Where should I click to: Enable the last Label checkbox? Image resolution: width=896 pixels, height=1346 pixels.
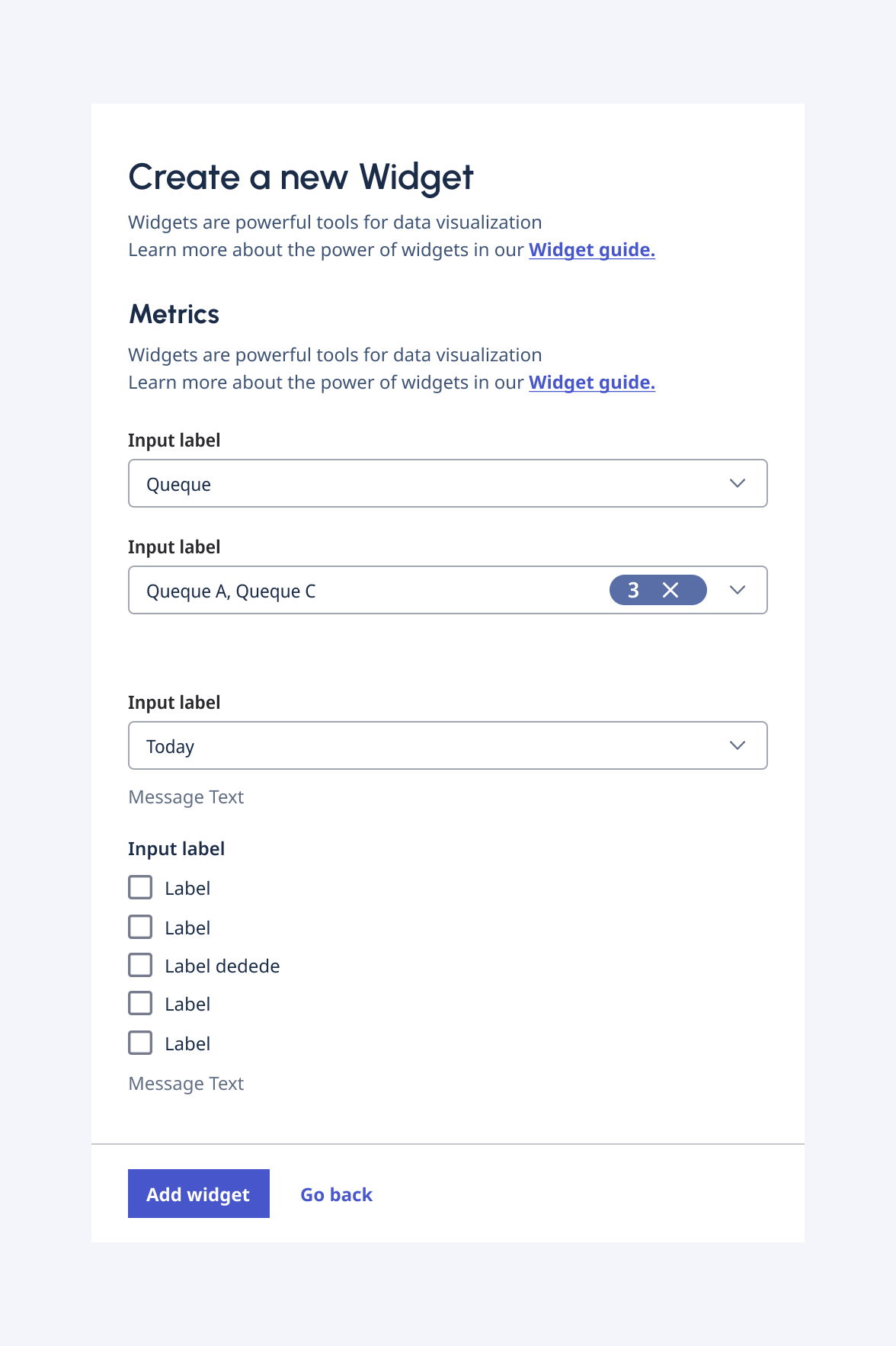tap(140, 1043)
